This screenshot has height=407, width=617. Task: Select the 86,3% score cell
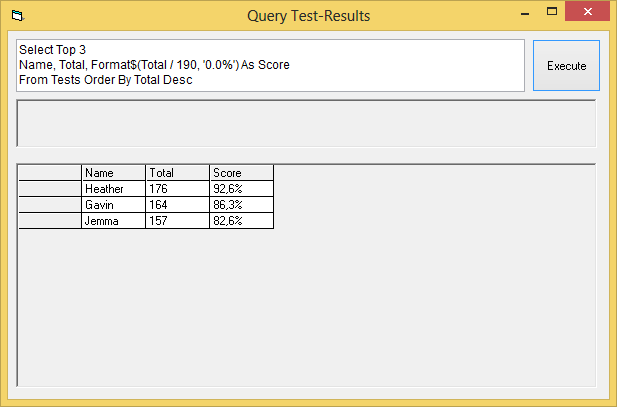point(241,204)
